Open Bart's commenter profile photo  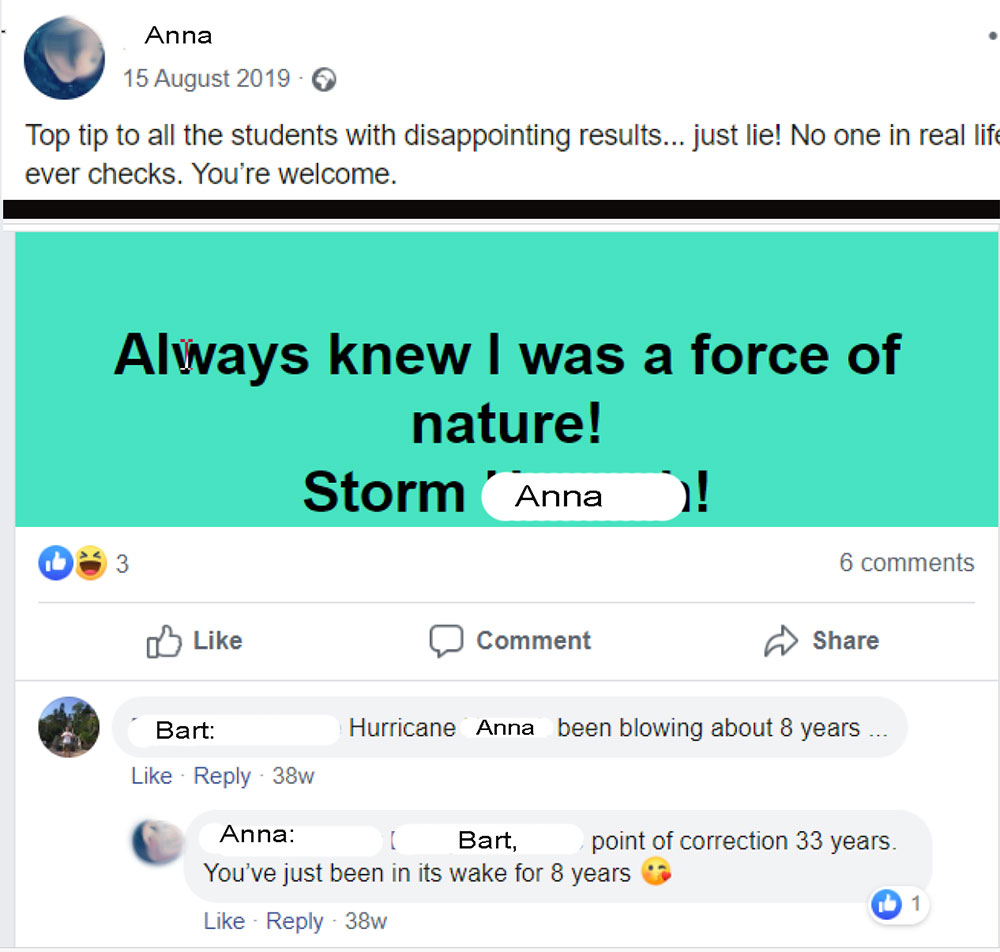(69, 727)
